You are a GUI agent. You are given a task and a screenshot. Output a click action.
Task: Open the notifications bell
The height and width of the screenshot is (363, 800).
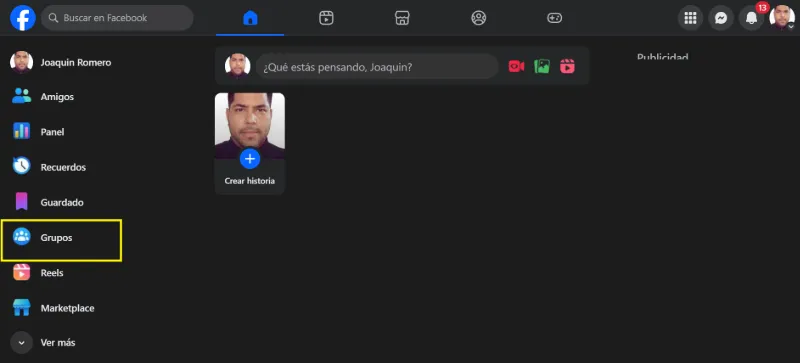pos(752,18)
